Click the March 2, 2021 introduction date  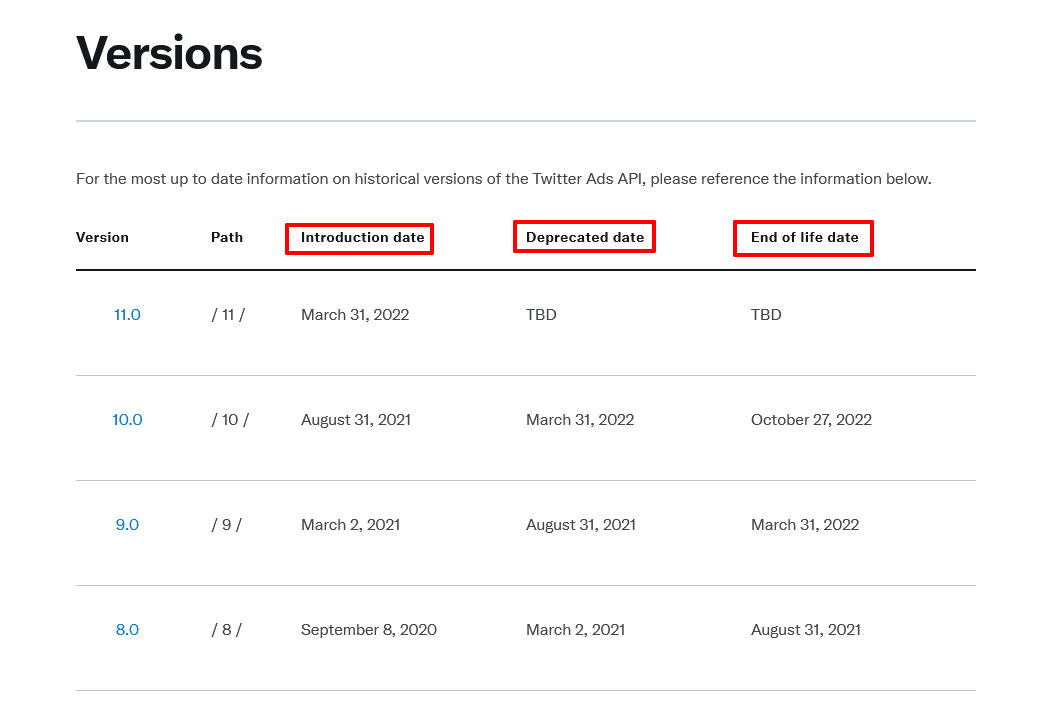tap(350, 525)
